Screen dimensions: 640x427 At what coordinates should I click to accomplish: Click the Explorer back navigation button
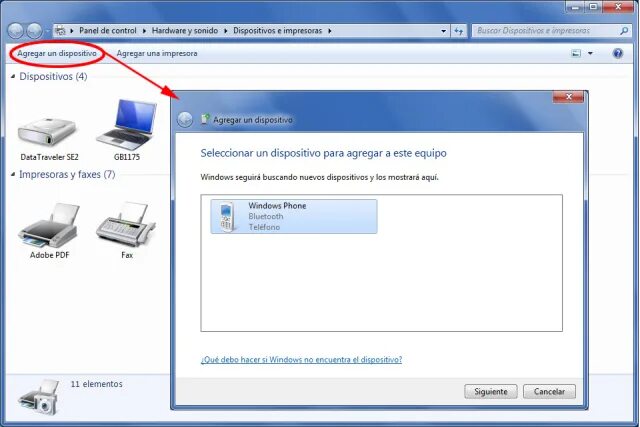16,31
